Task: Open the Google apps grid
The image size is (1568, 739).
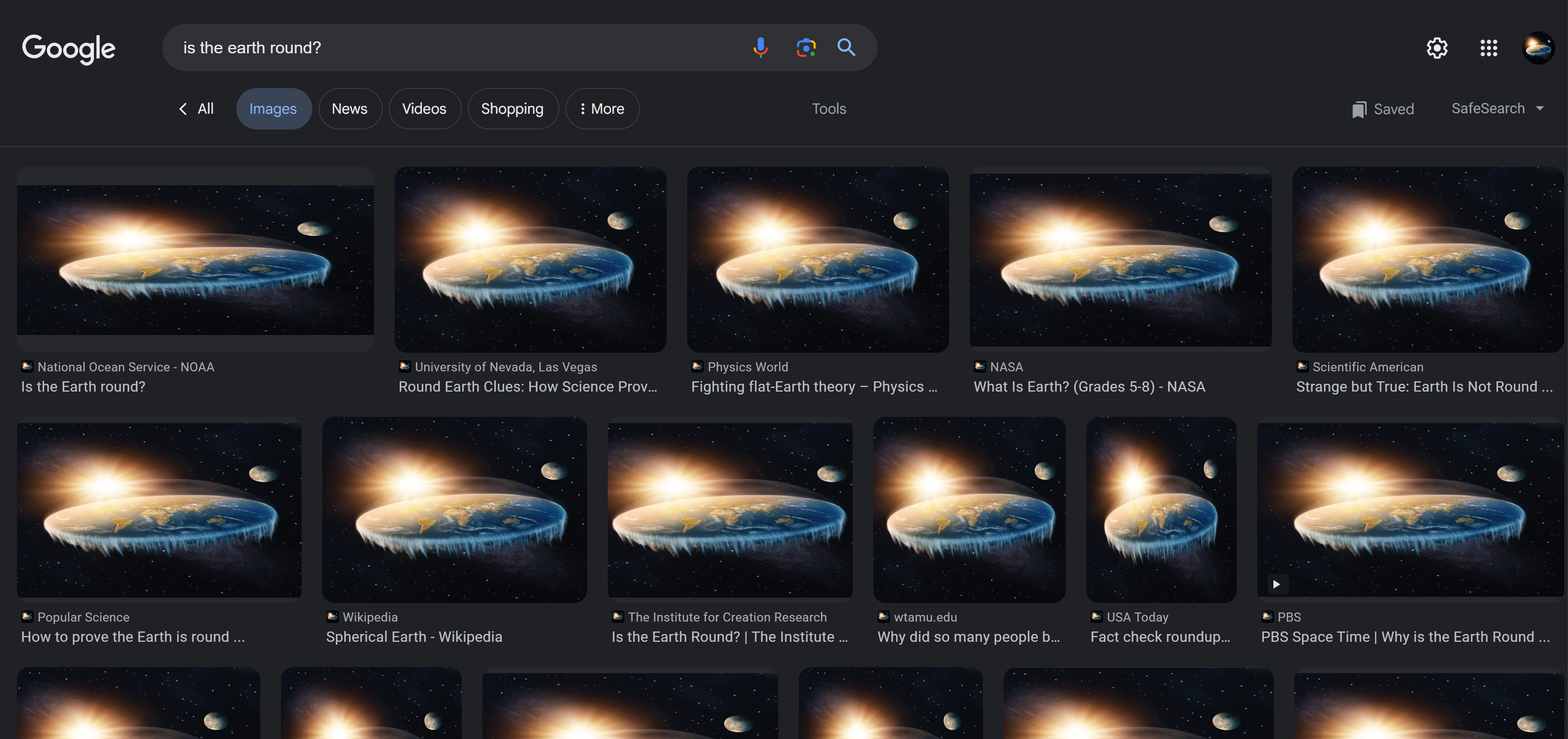Action: pos(1488,48)
